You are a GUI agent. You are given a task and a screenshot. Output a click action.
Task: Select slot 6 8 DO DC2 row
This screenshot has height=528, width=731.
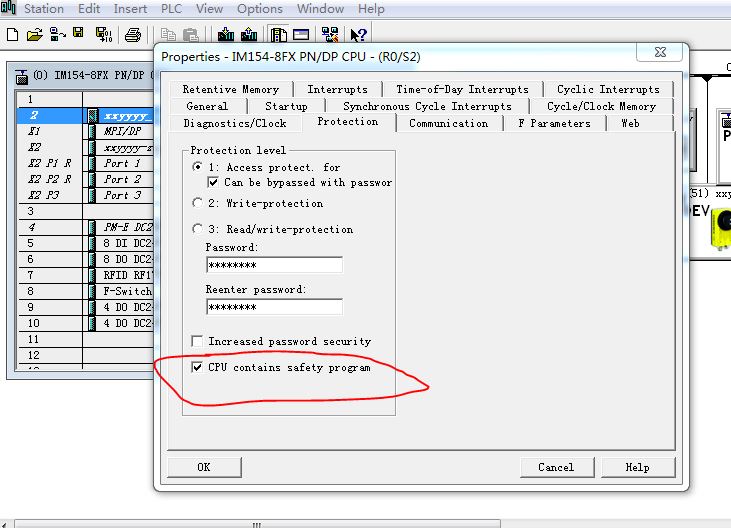[86, 259]
